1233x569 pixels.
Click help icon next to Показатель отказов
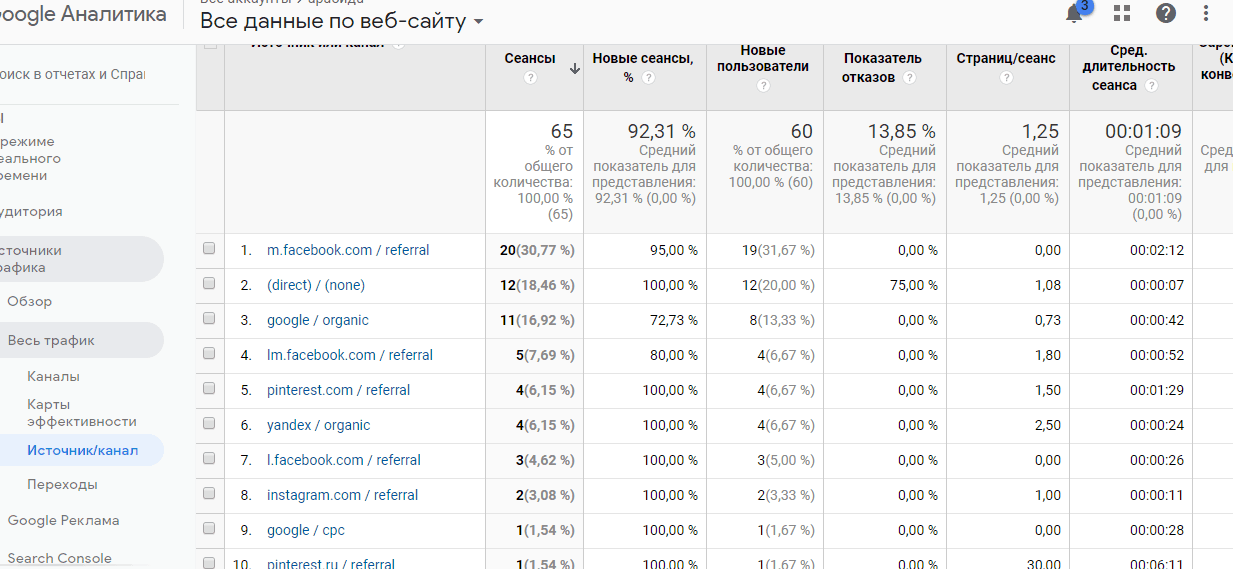coord(909,77)
